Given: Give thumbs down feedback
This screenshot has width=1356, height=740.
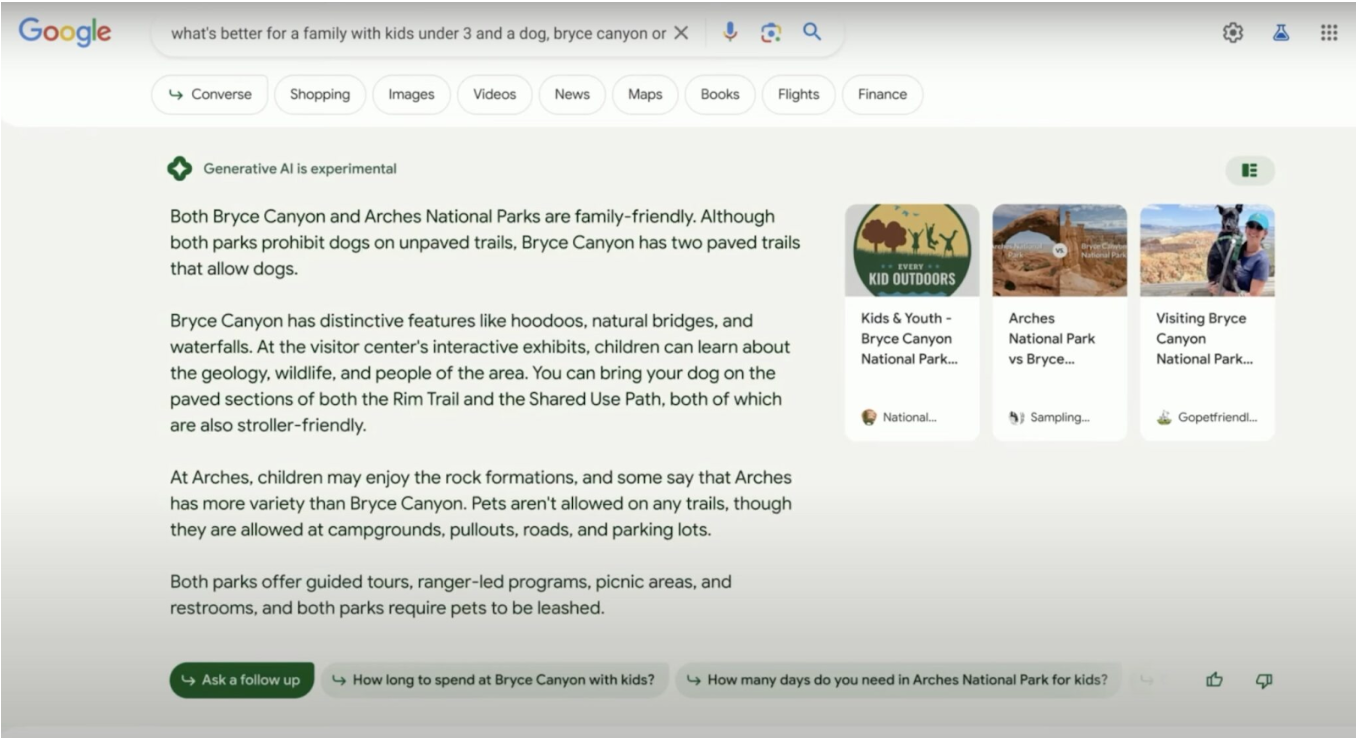Looking at the screenshot, I should 1264,680.
